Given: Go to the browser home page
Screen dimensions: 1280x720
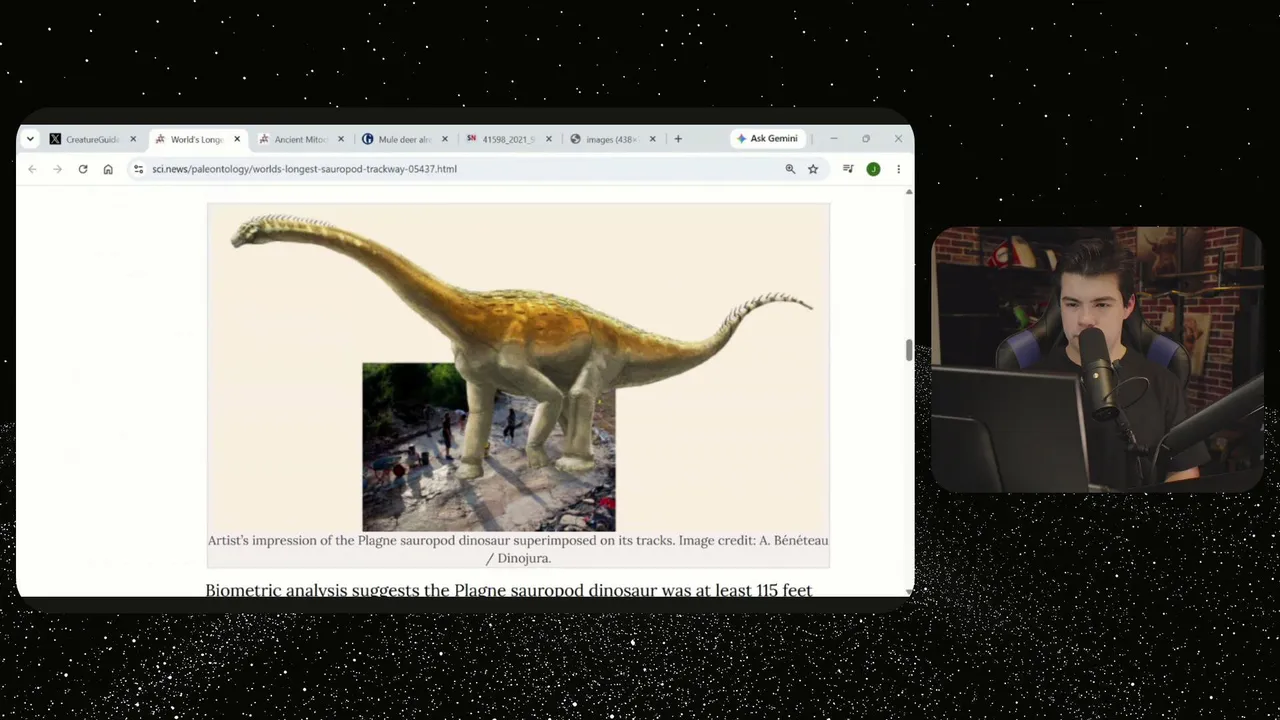Looking at the screenshot, I should click(108, 169).
